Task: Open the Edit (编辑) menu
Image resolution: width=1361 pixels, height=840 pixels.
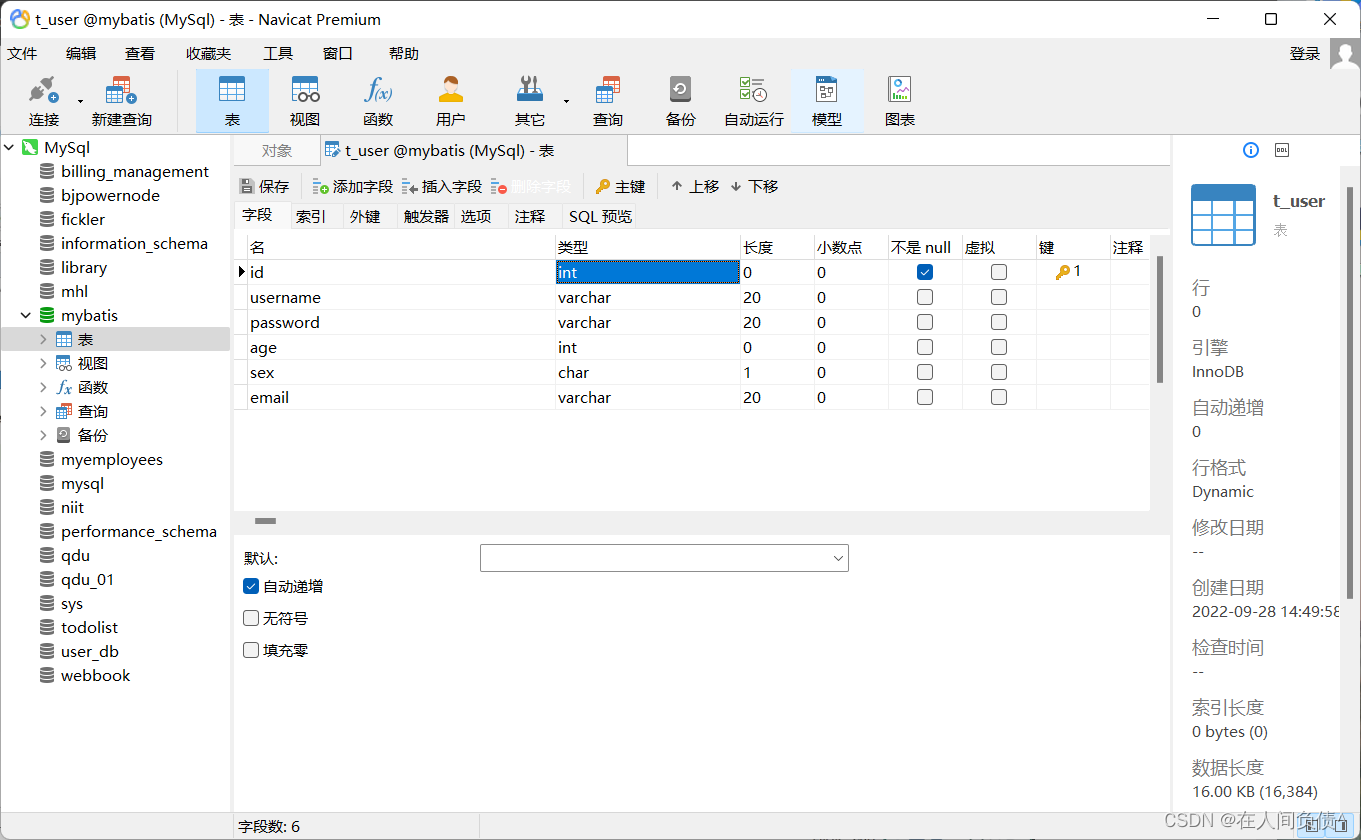Action: point(81,54)
